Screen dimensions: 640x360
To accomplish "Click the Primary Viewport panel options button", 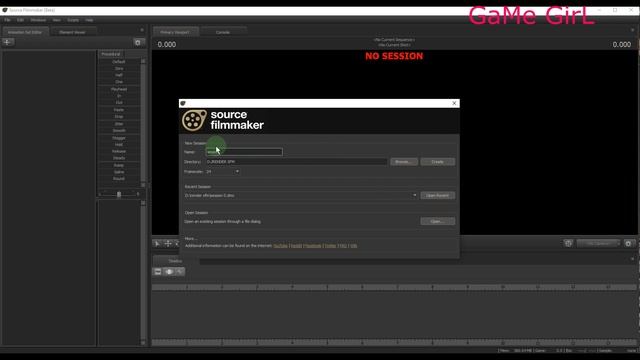I will 633,30.
